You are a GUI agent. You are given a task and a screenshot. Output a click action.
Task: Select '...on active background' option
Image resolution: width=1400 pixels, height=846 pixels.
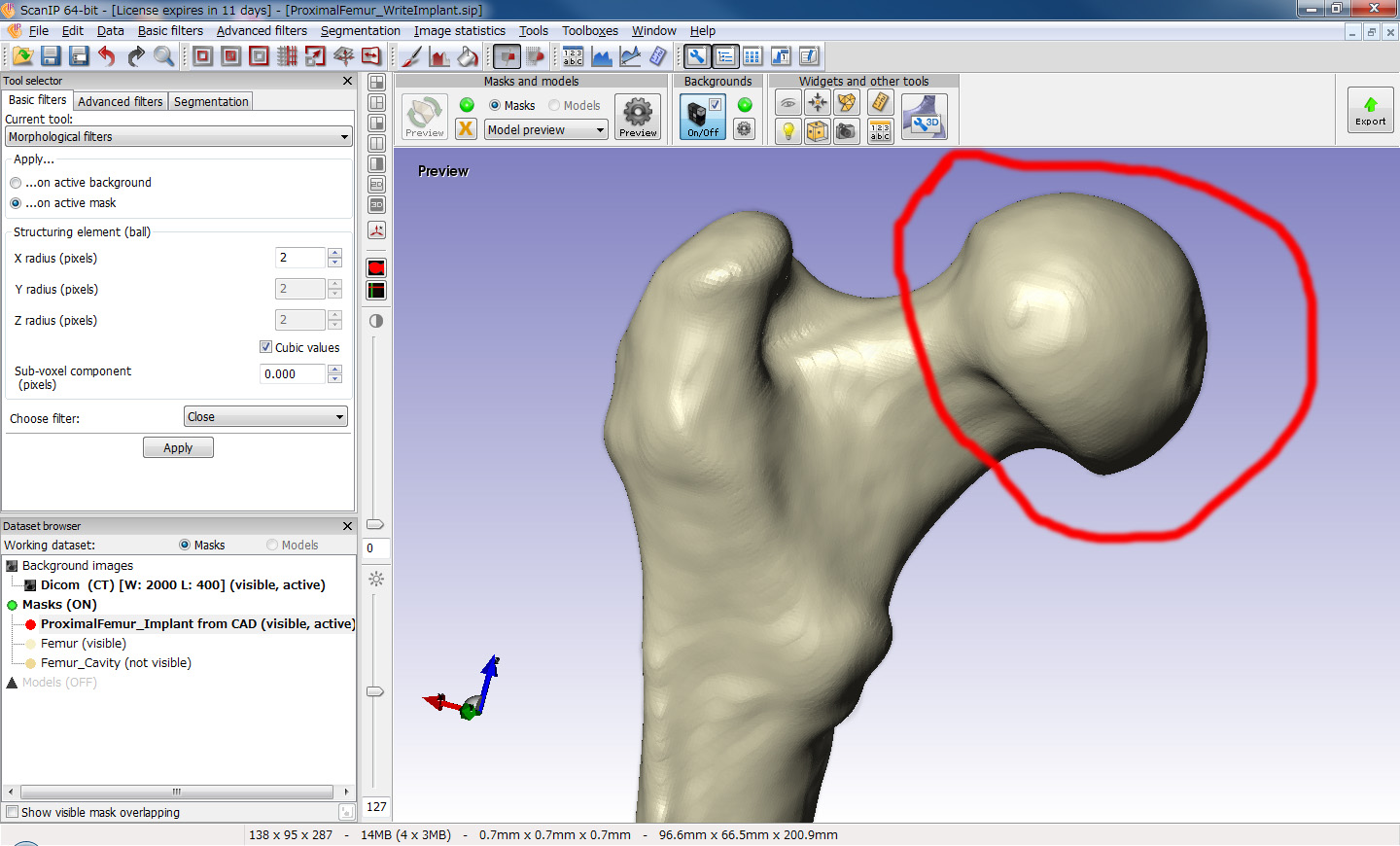tap(80, 183)
